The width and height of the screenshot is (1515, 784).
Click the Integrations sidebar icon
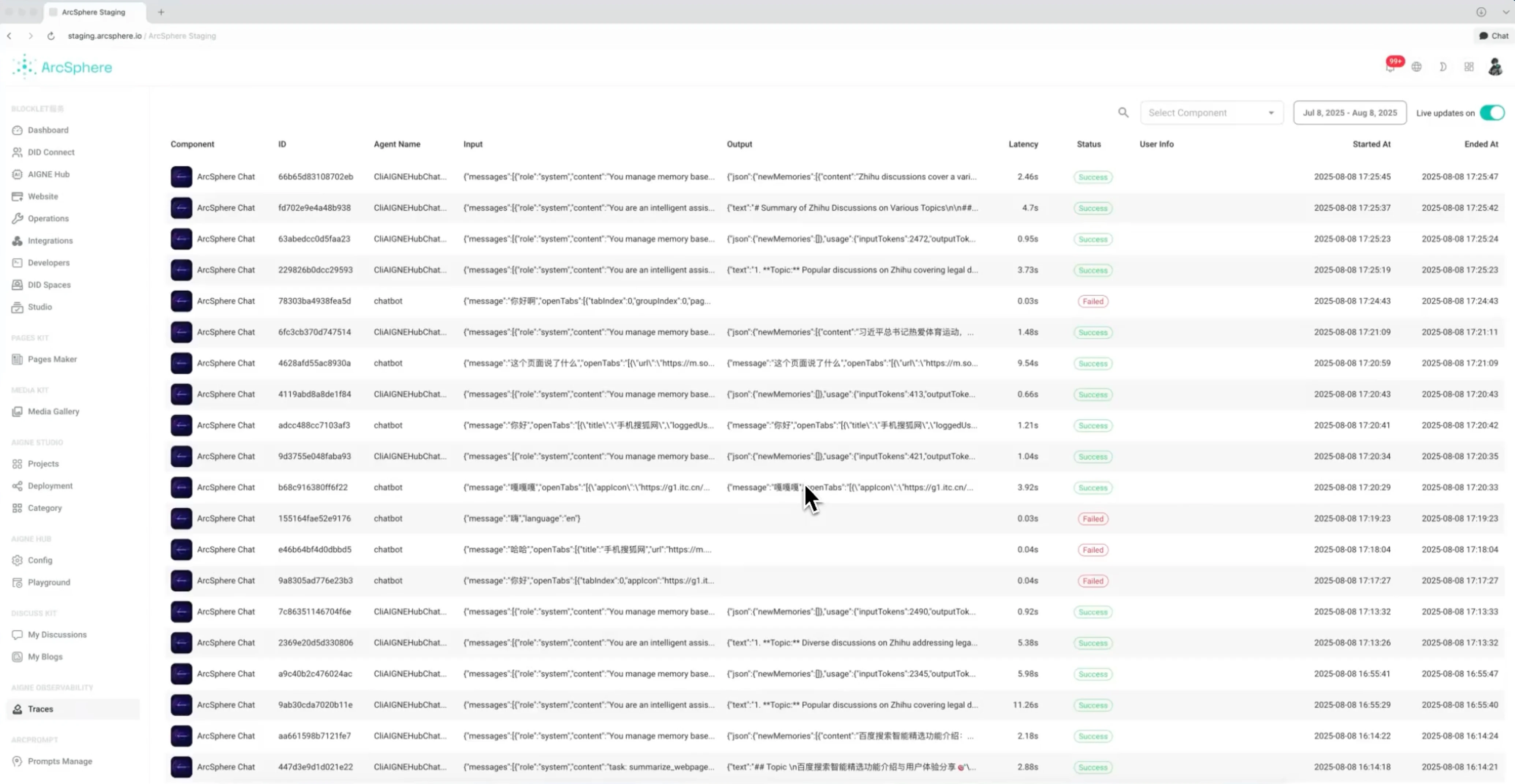point(17,240)
